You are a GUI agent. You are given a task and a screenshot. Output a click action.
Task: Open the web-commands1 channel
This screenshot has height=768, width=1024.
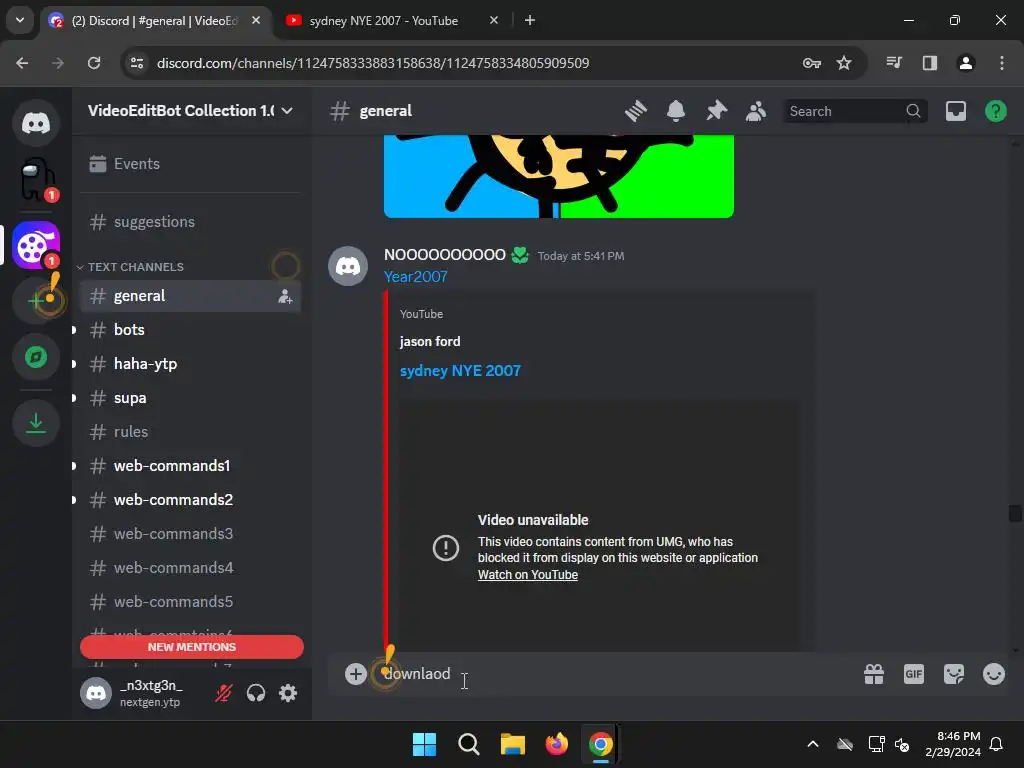pos(190,466)
